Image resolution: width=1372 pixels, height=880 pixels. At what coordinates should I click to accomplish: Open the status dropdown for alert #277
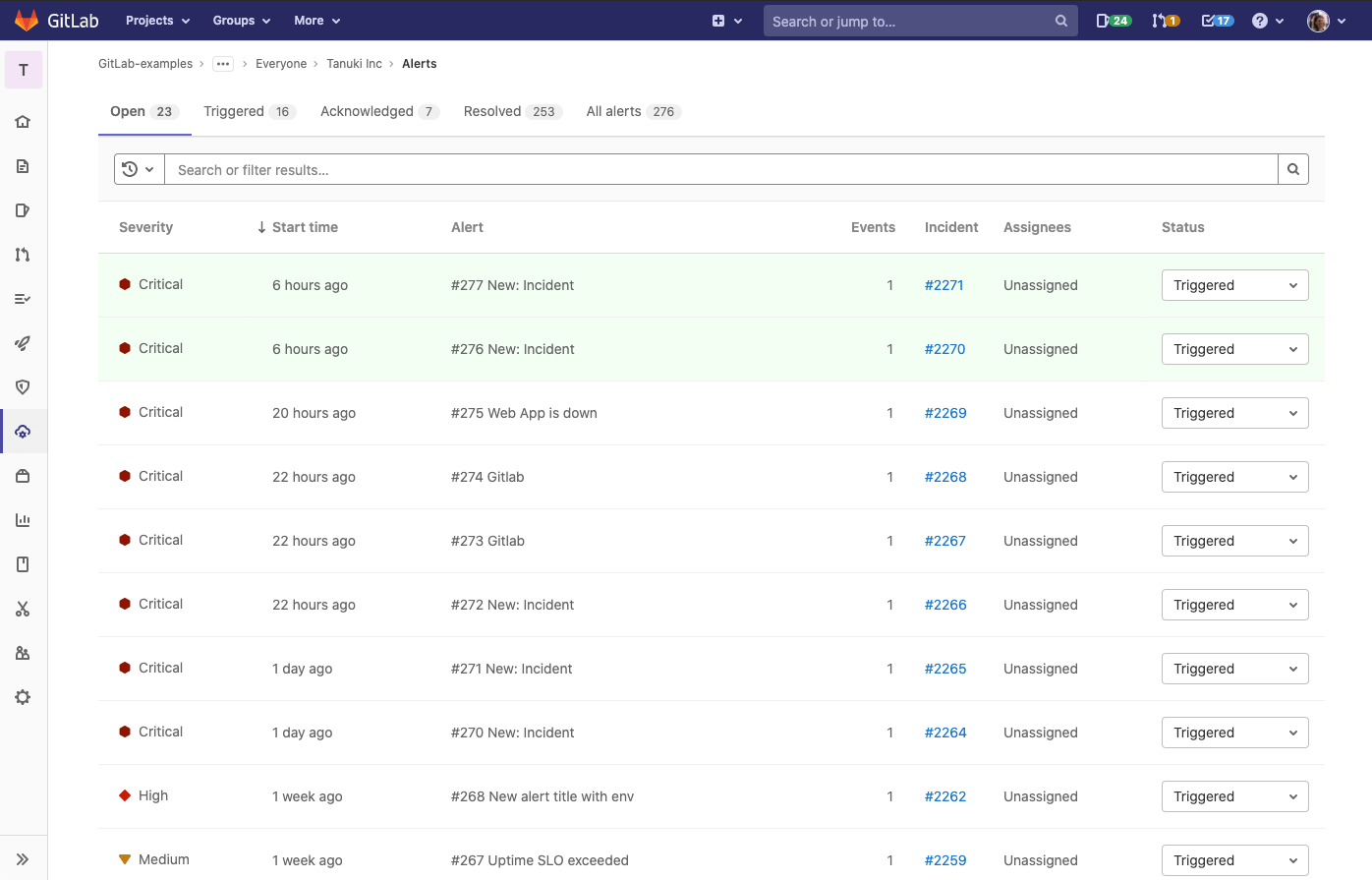point(1234,285)
